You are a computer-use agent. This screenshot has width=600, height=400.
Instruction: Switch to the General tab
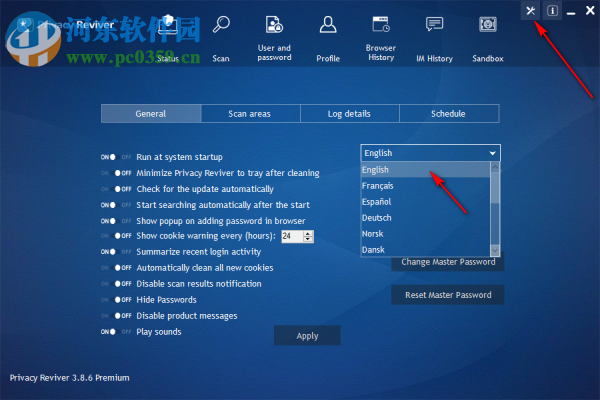tap(151, 114)
